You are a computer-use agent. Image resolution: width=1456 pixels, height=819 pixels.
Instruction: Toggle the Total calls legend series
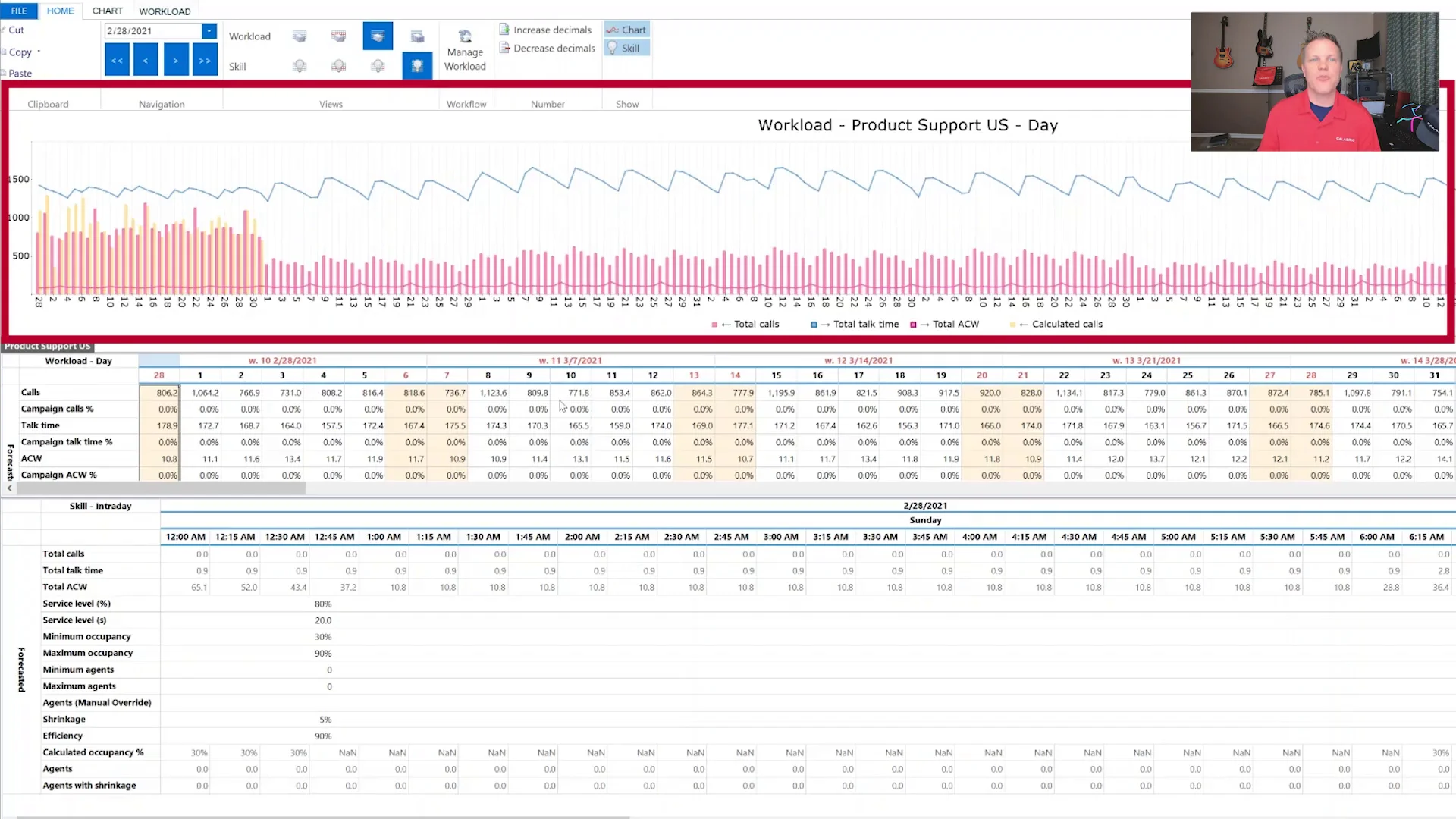pyautogui.click(x=747, y=324)
